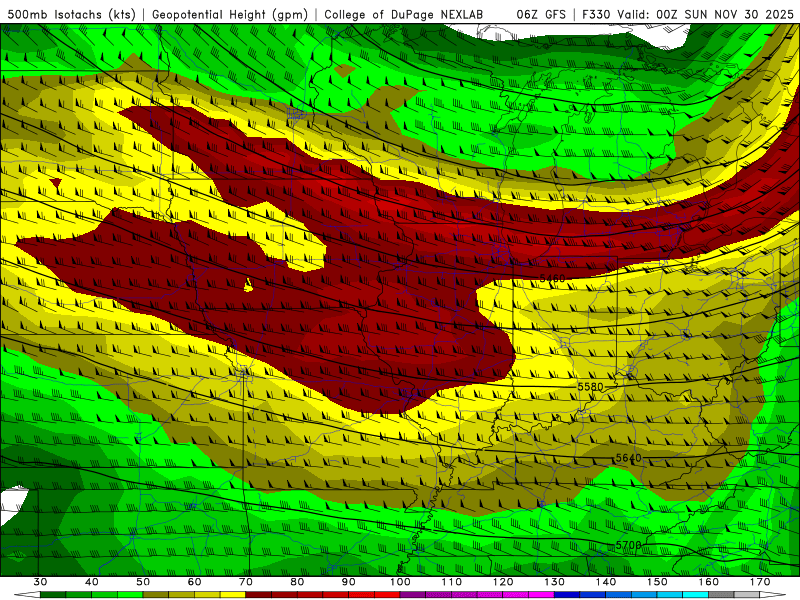Click the 5580 height contour label

point(590,387)
